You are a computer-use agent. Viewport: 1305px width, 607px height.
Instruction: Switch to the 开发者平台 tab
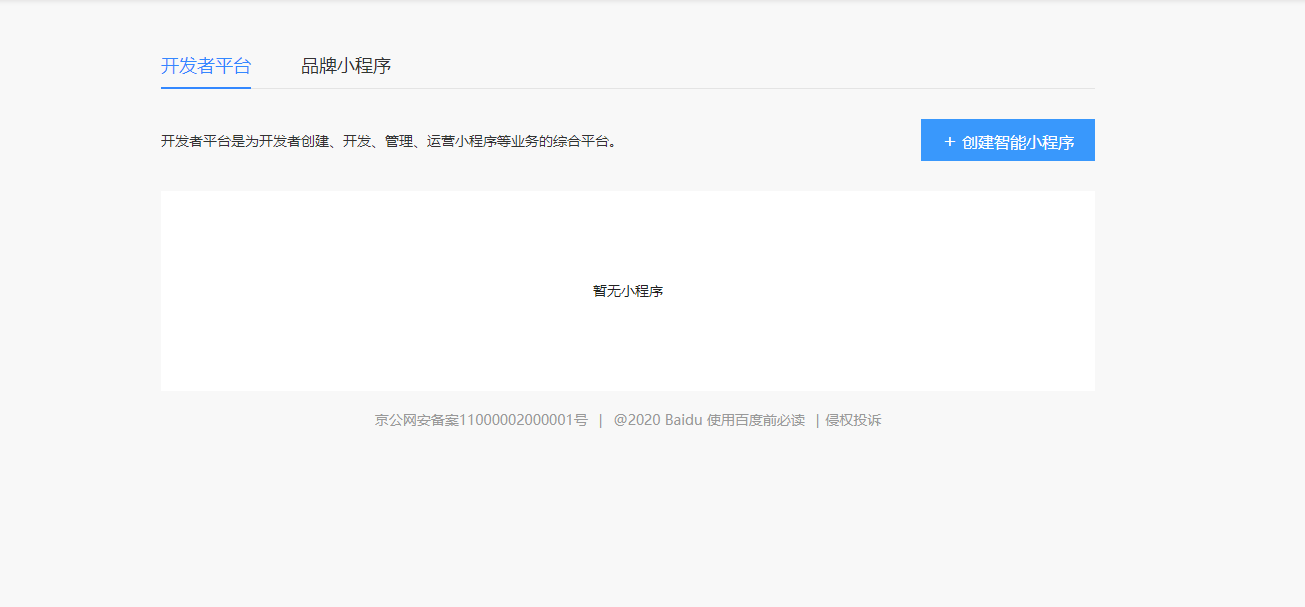coord(206,66)
